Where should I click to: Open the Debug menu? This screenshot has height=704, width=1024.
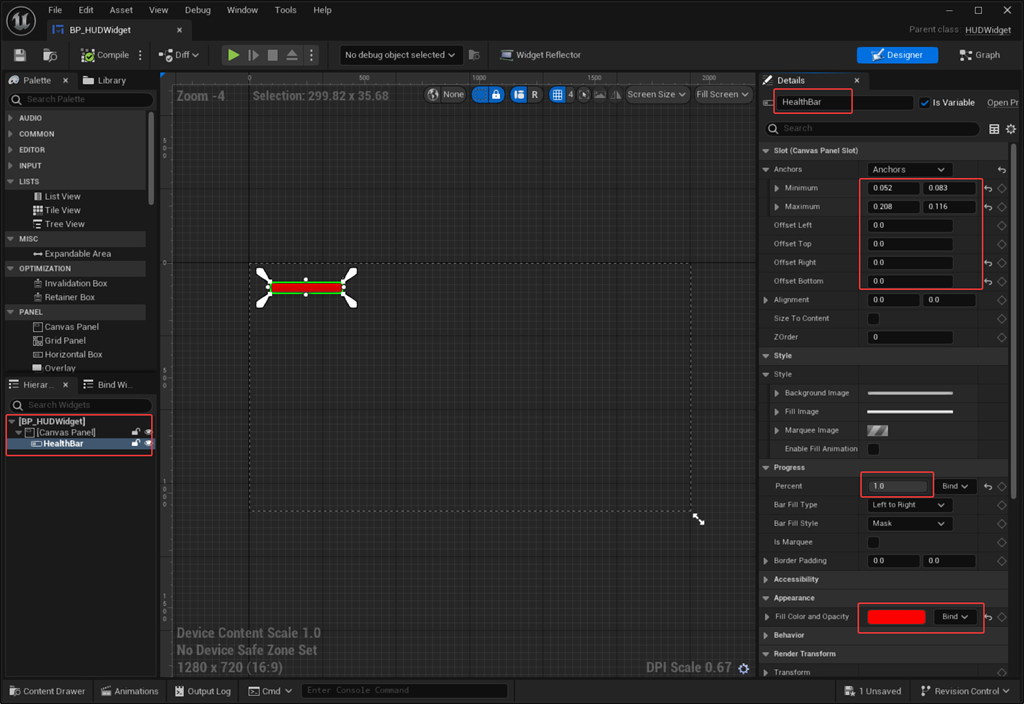pyautogui.click(x=198, y=10)
